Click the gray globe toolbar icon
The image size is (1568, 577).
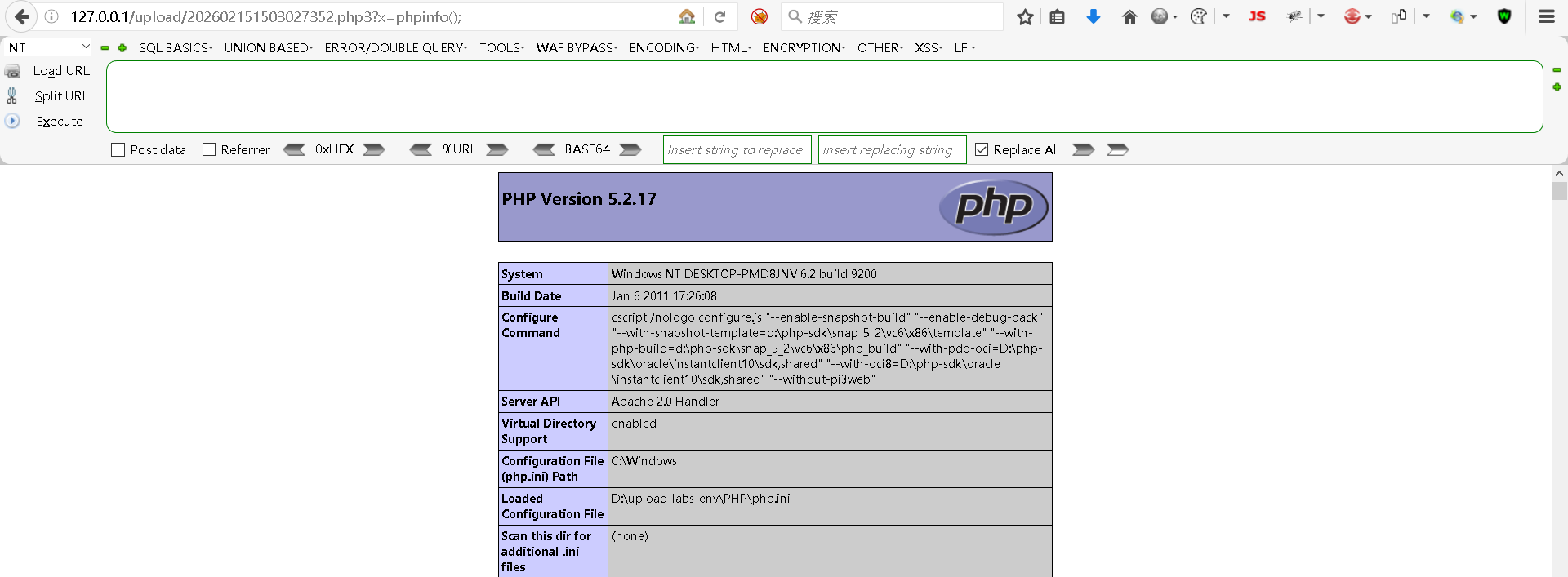click(1160, 16)
